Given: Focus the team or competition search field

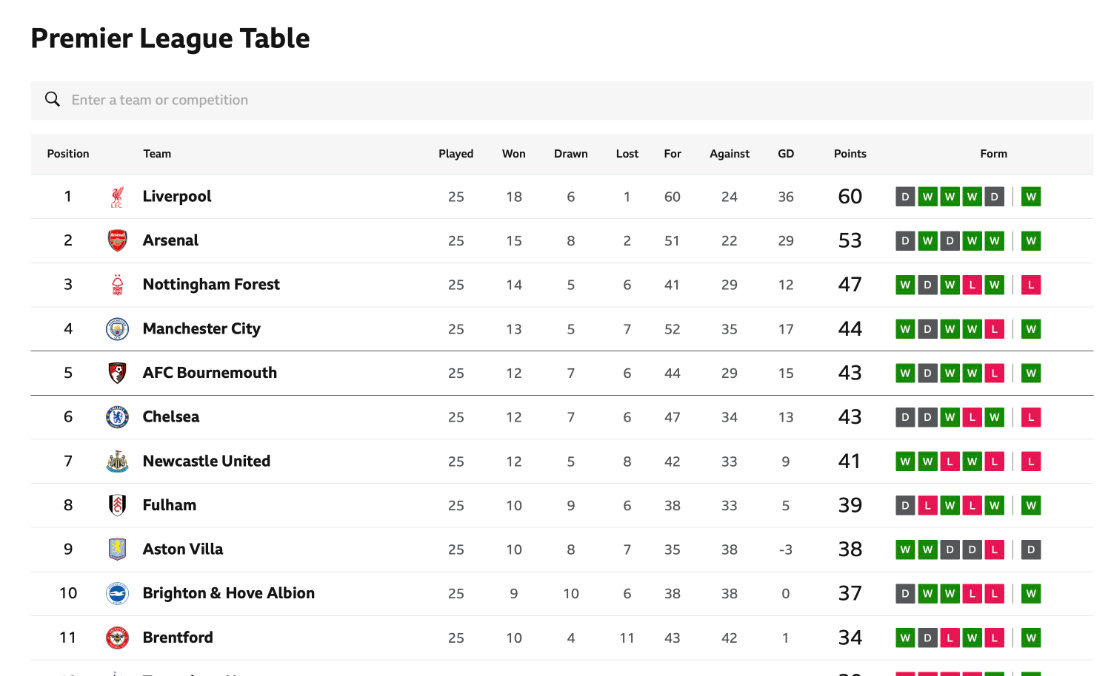Looking at the screenshot, I should pos(561,100).
